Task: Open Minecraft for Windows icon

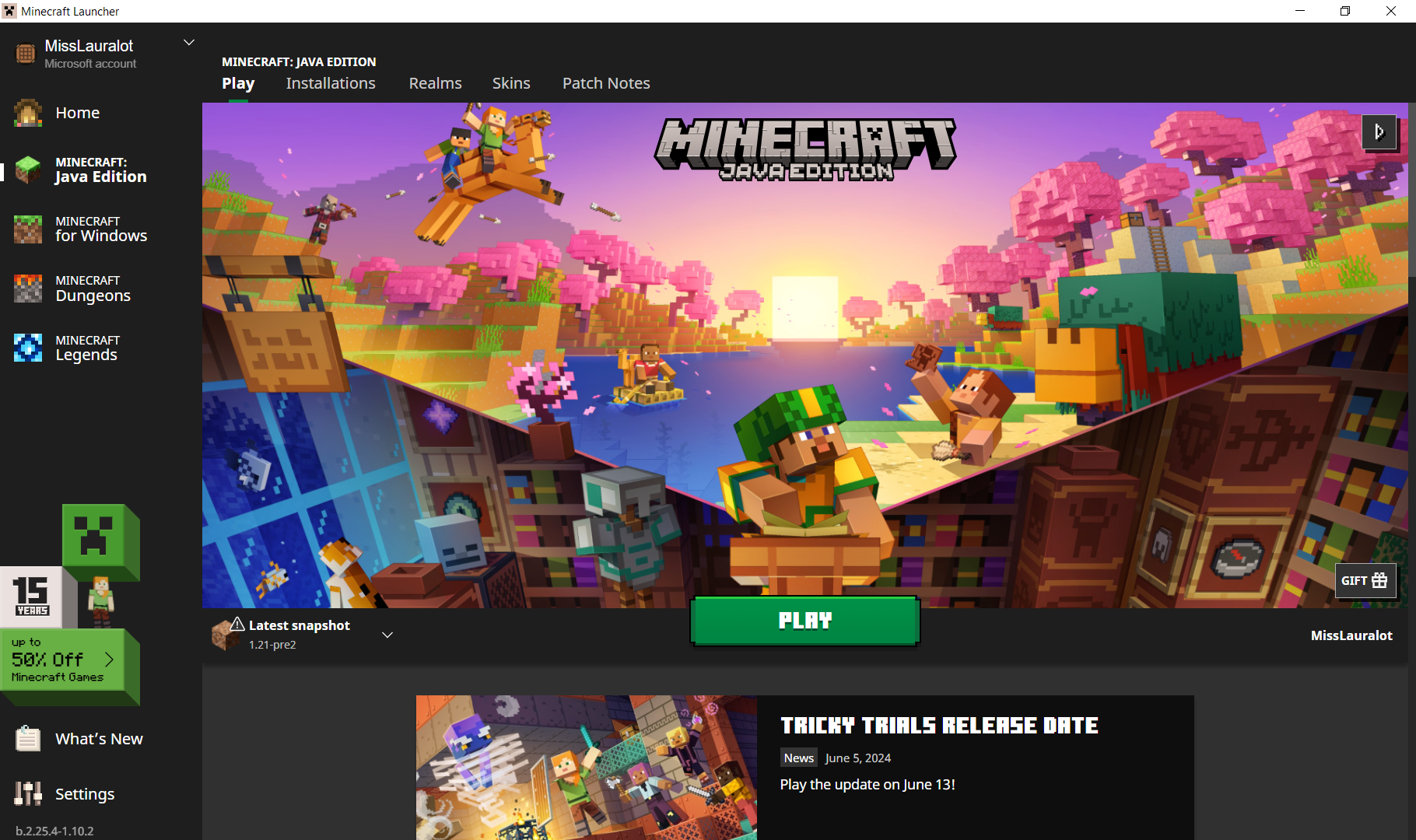Action: click(x=28, y=229)
